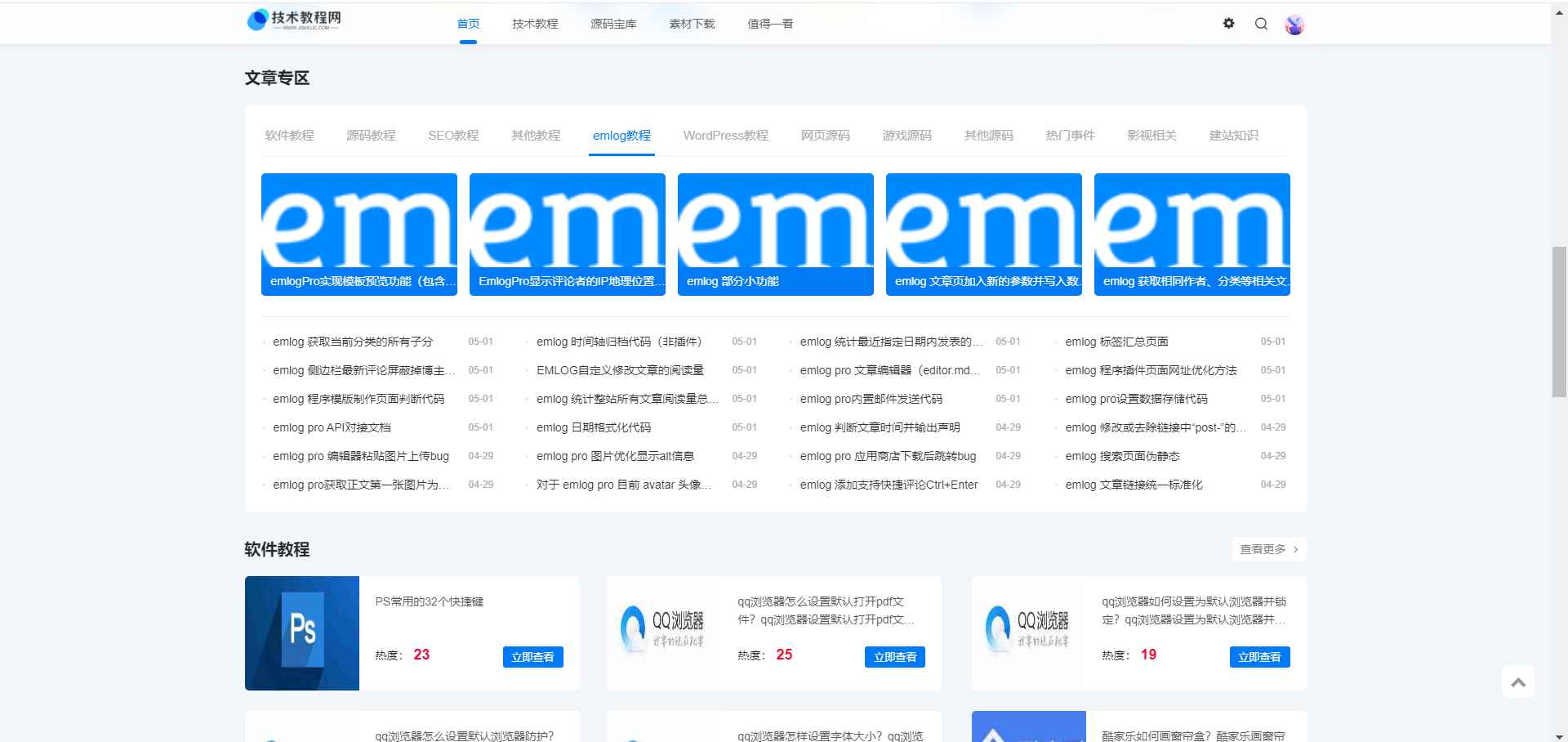This screenshot has width=1568, height=742.
Task: Open 素材下载 navigation item
Action: click(692, 24)
